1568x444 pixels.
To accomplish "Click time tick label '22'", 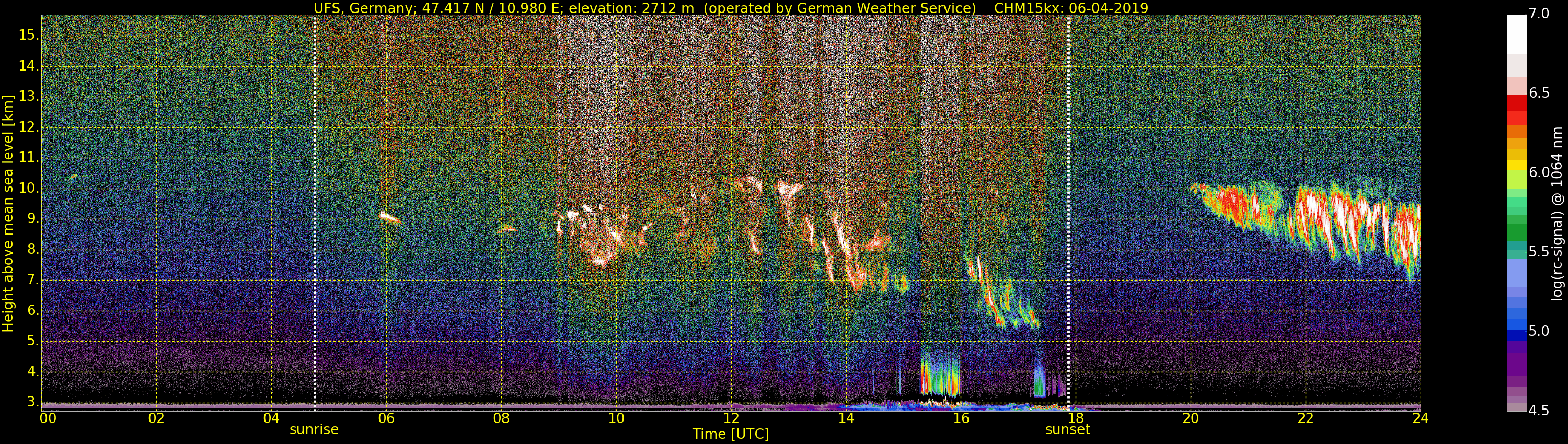I will pos(1306,418).
